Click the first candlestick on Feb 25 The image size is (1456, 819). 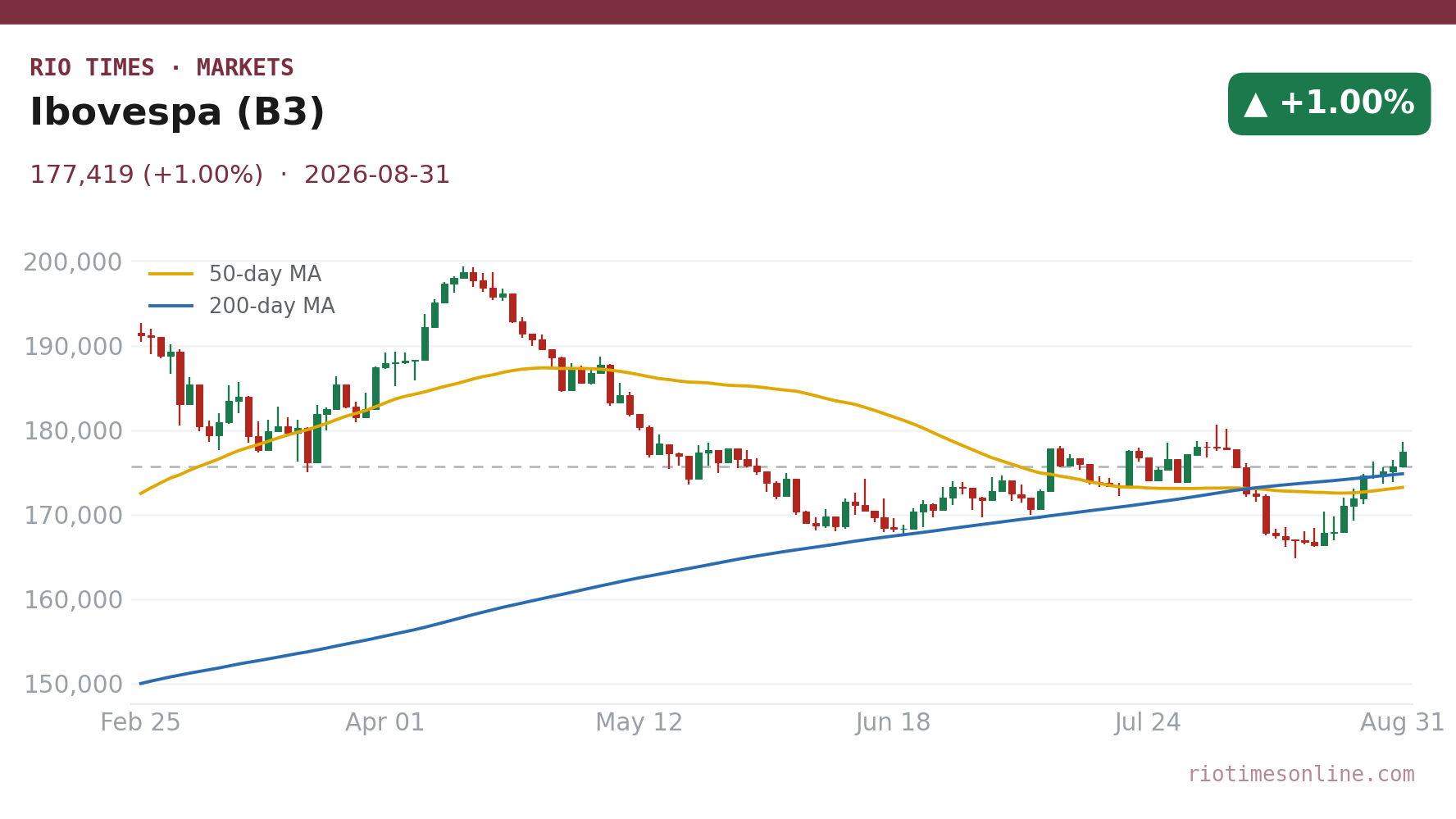(141, 334)
